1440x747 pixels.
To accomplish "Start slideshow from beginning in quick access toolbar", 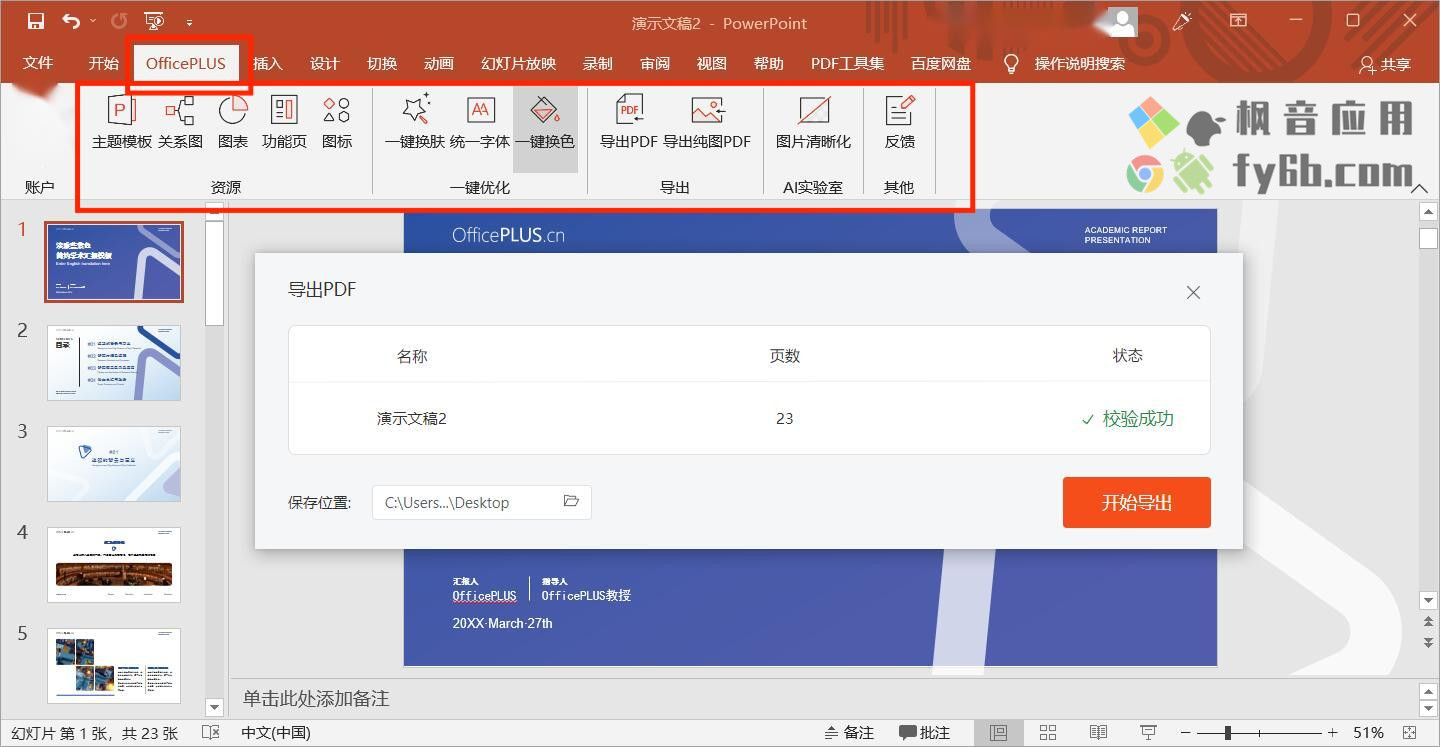I will click(x=154, y=21).
